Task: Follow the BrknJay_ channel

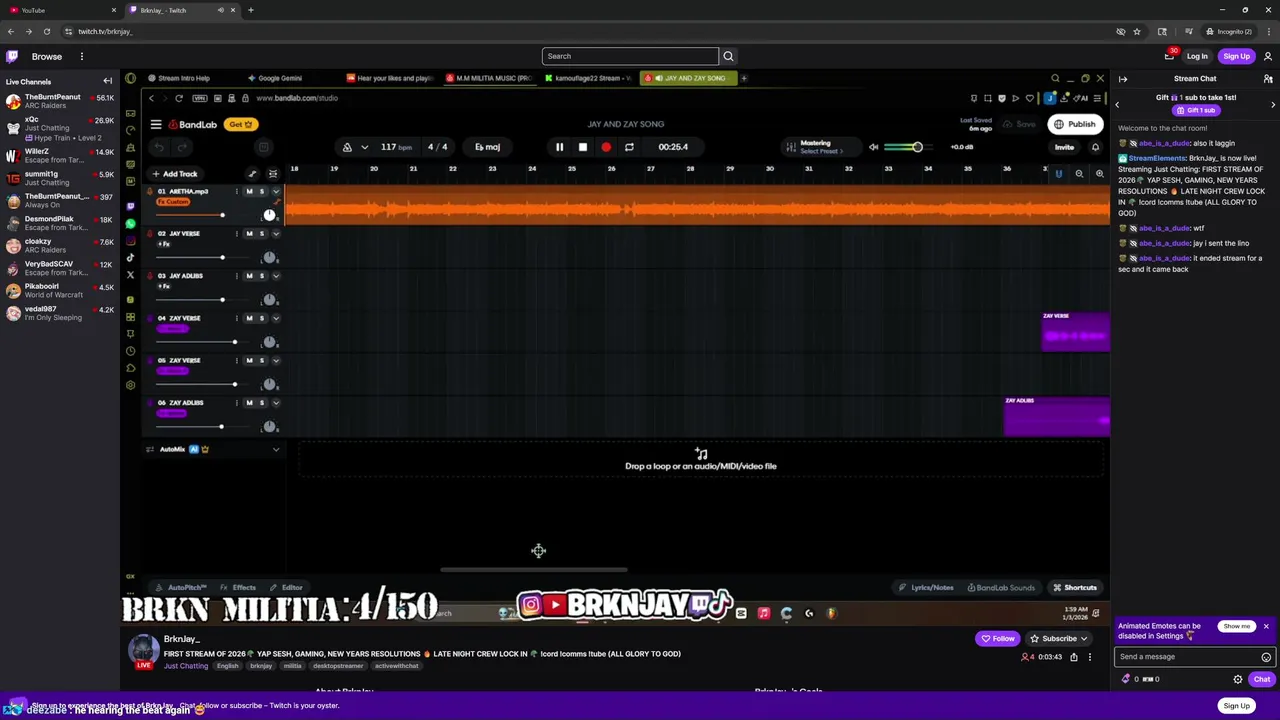Action: 997,638
